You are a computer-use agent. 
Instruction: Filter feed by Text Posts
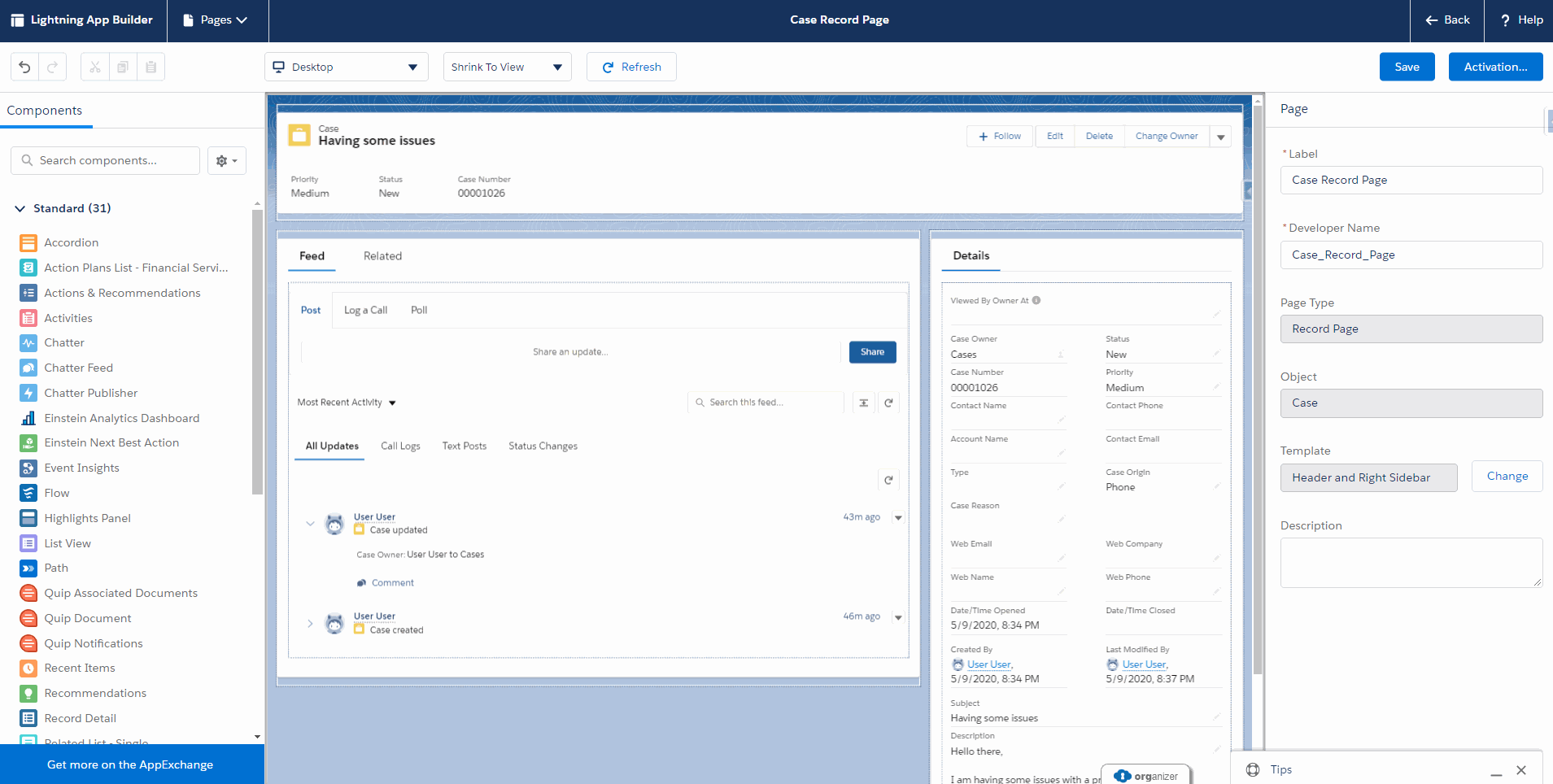tap(465, 446)
